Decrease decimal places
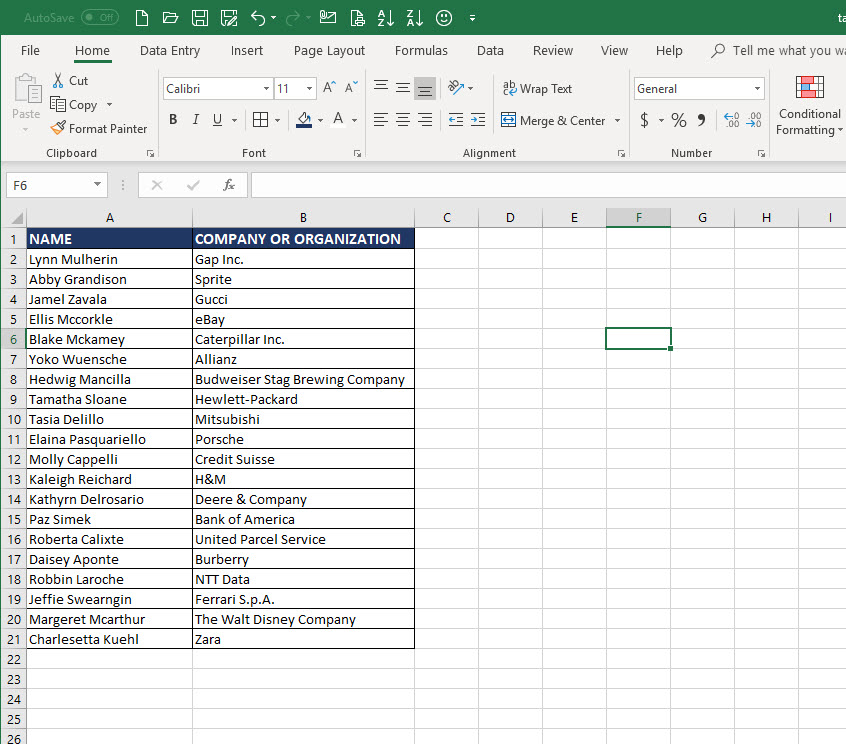Screen dimensions: 846x744 pyautogui.click(x=754, y=120)
